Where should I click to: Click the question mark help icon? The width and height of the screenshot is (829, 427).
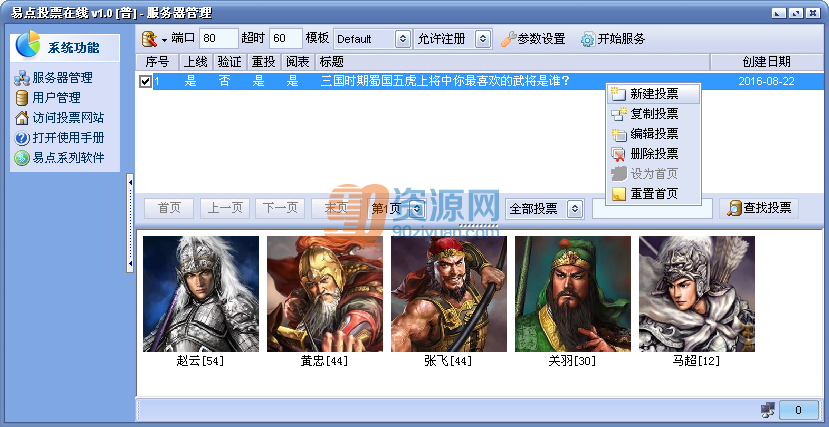tap(22, 138)
